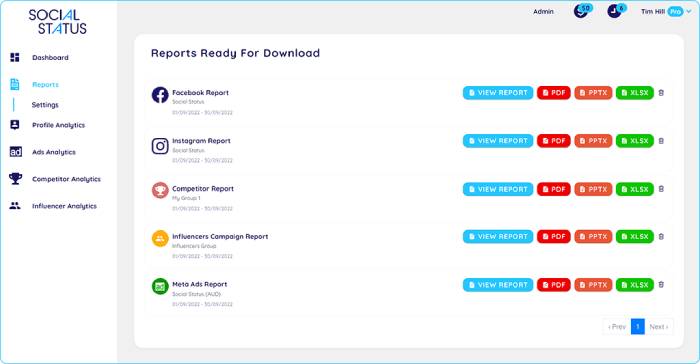Click the Admin link in top bar
This screenshot has width=700, height=364.
click(x=543, y=12)
